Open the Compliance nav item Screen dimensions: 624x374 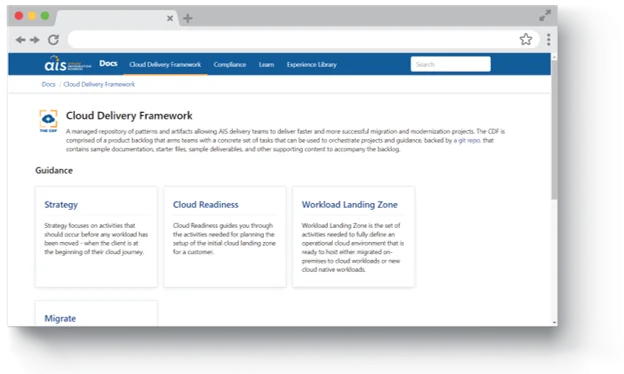point(230,64)
